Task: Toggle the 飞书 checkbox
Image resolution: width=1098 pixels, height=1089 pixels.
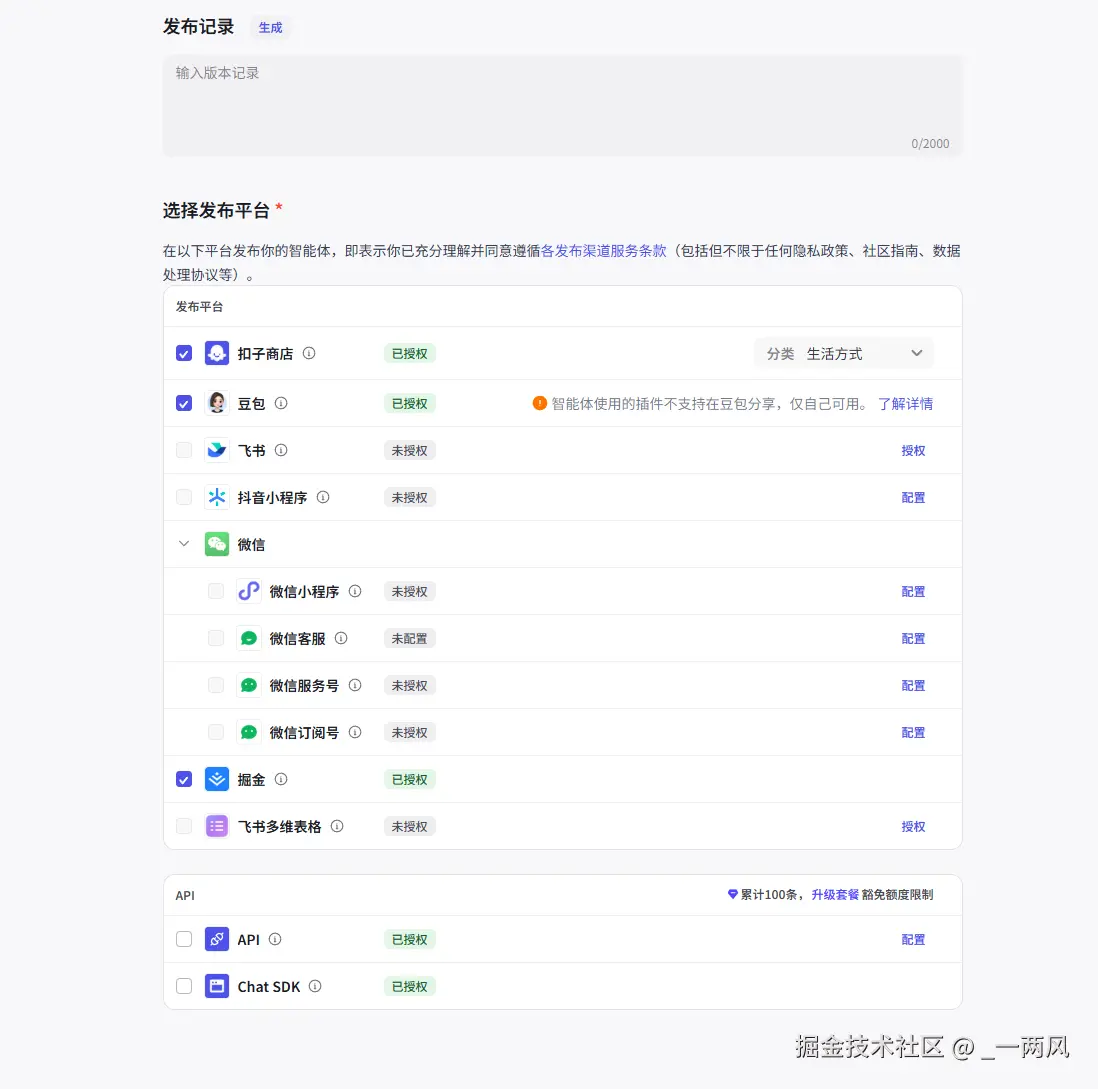Action: pyautogui.click(x=183, y=450)
